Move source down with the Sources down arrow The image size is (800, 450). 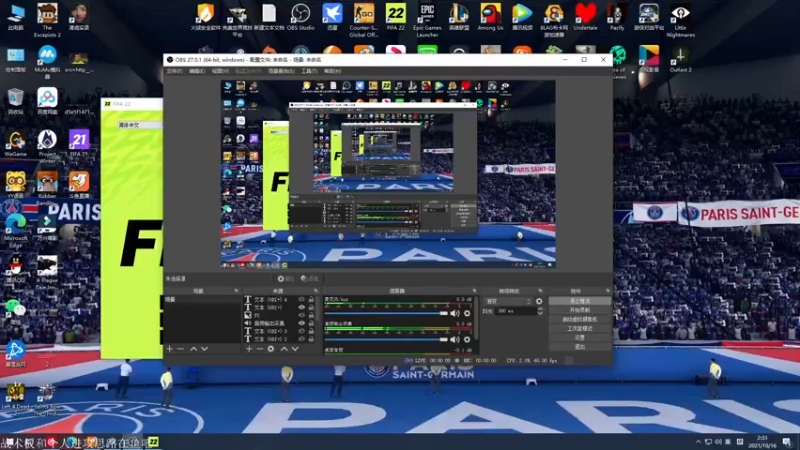click(x=295, y=349)
